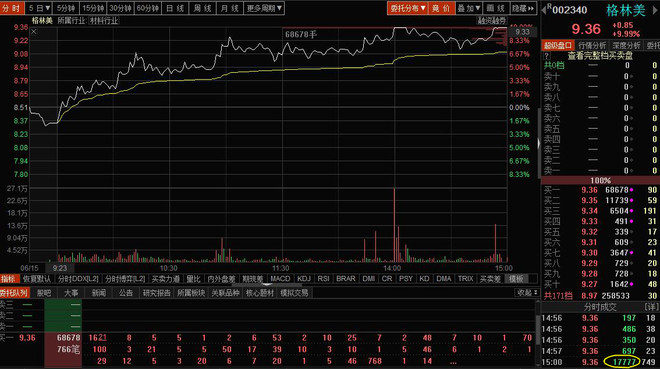660x369 pixels.
Task: Select the BRAR indicator
Action: click(x=346, y=279)
